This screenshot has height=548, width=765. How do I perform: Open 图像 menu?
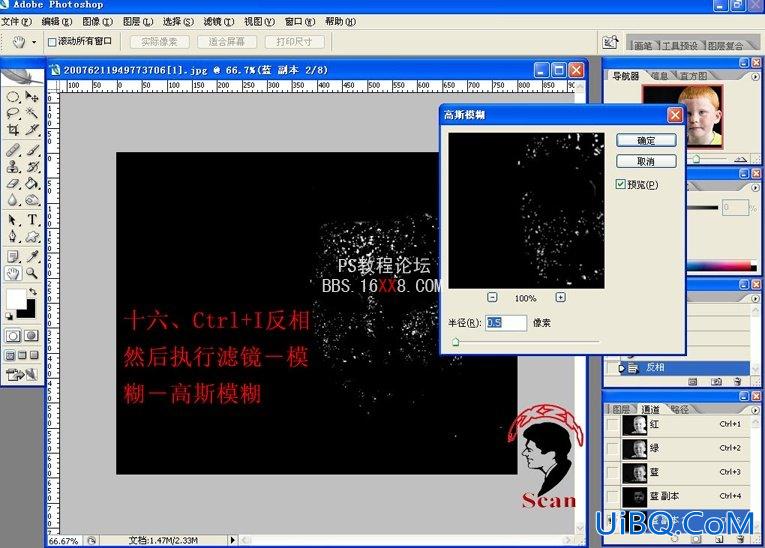(97, 21)
